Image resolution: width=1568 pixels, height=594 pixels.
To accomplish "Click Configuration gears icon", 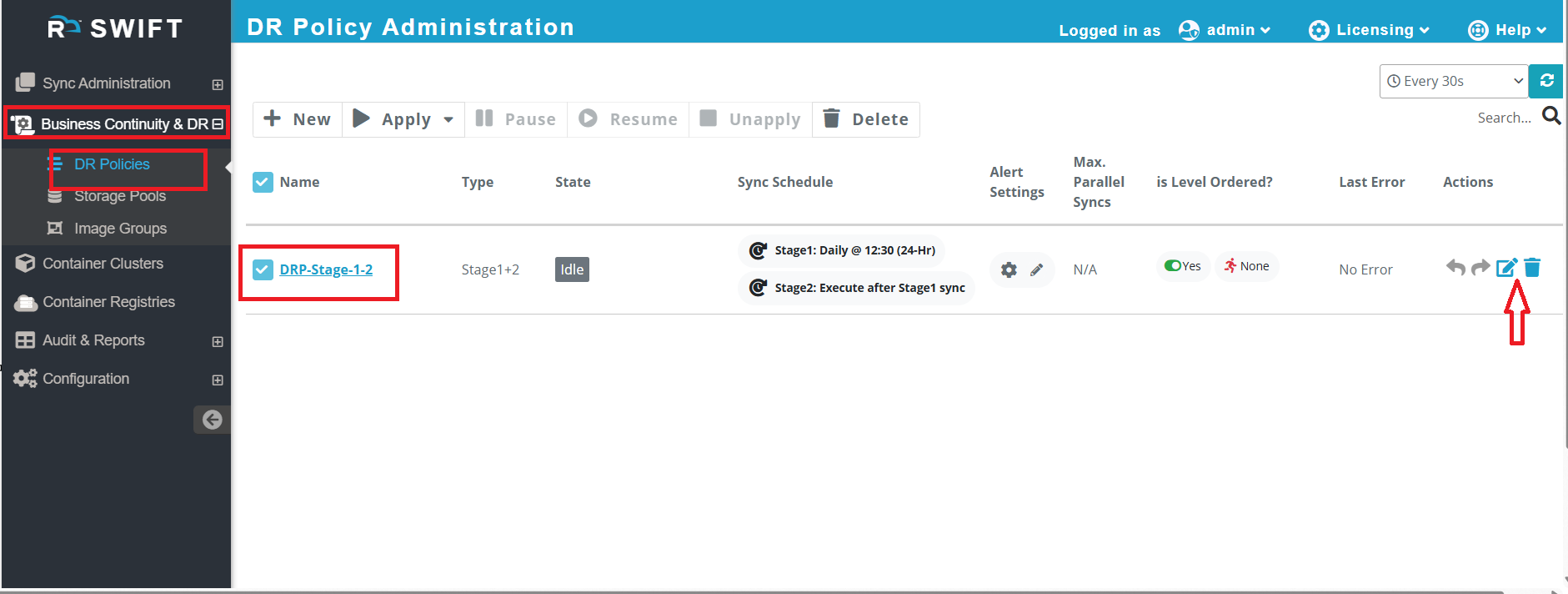I will click(x=25, y=379).
